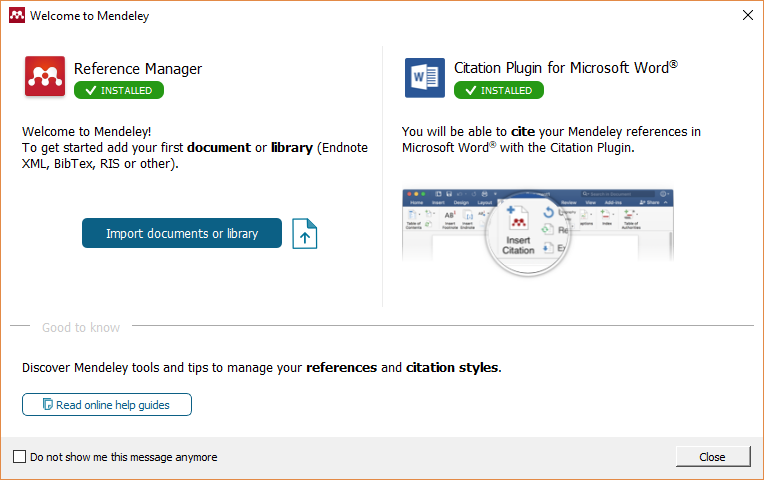This screenshot has height=480, width=764.
Task: Close the Welcome to Mendeley window with X
Action: click(747, 15)
